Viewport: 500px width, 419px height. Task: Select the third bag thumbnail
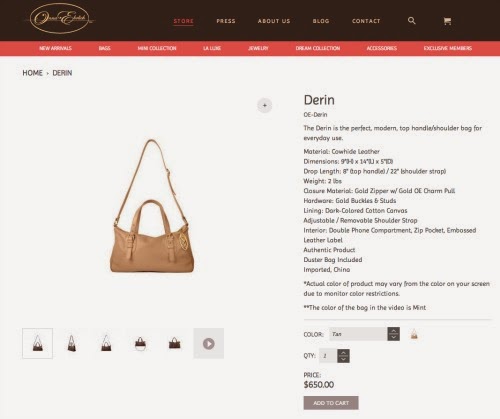(x=106, y=343)
